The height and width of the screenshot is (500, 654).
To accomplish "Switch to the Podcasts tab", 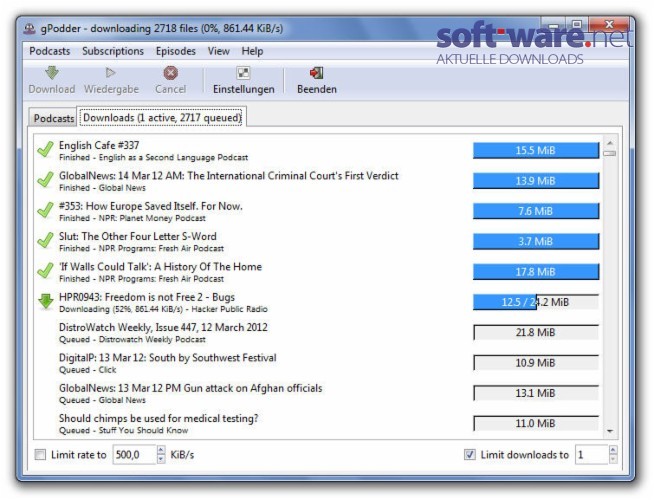I will pos(53,118).
